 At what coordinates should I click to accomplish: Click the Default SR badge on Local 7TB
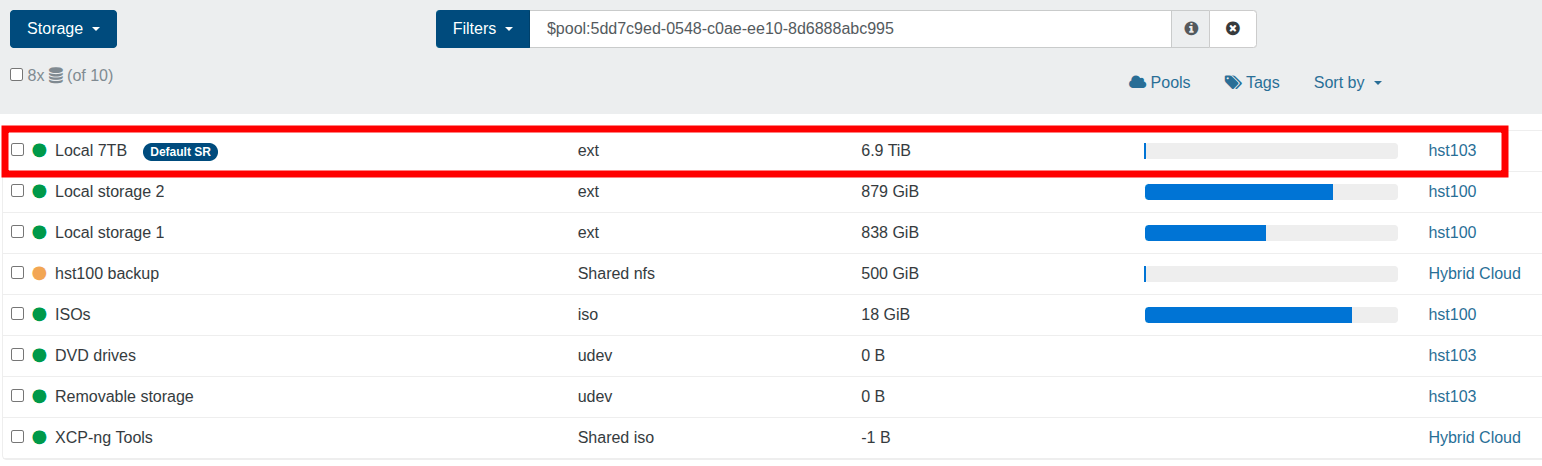180,151
